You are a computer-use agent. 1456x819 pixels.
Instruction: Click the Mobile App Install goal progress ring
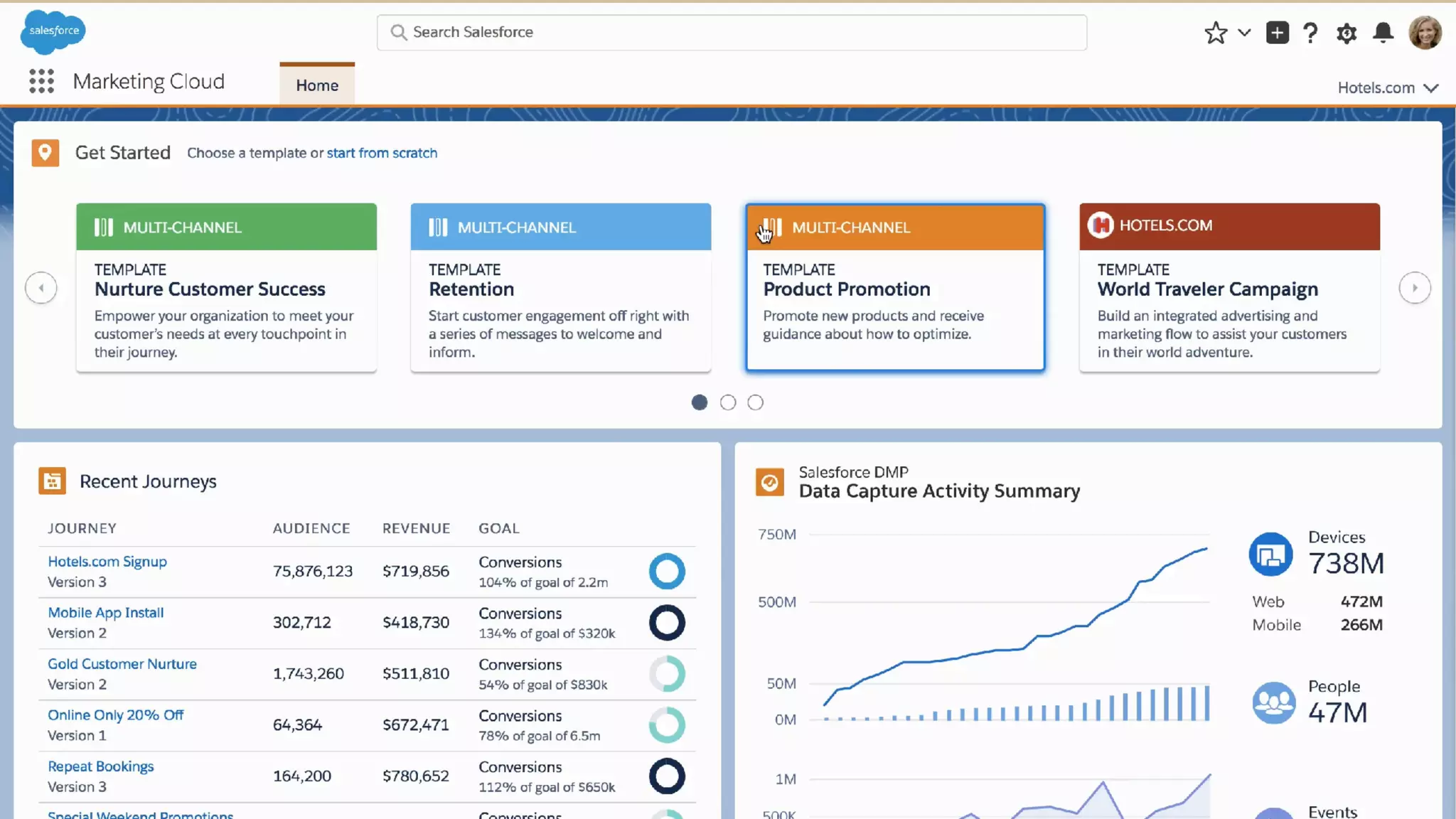(x=667, y=623)
